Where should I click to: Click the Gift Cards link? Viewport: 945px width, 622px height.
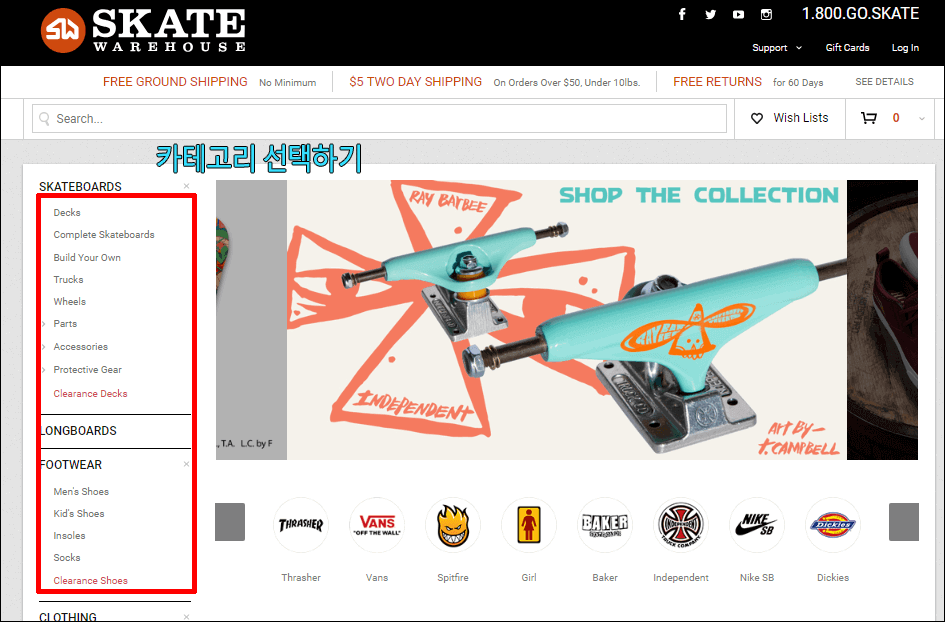[847, 48]
